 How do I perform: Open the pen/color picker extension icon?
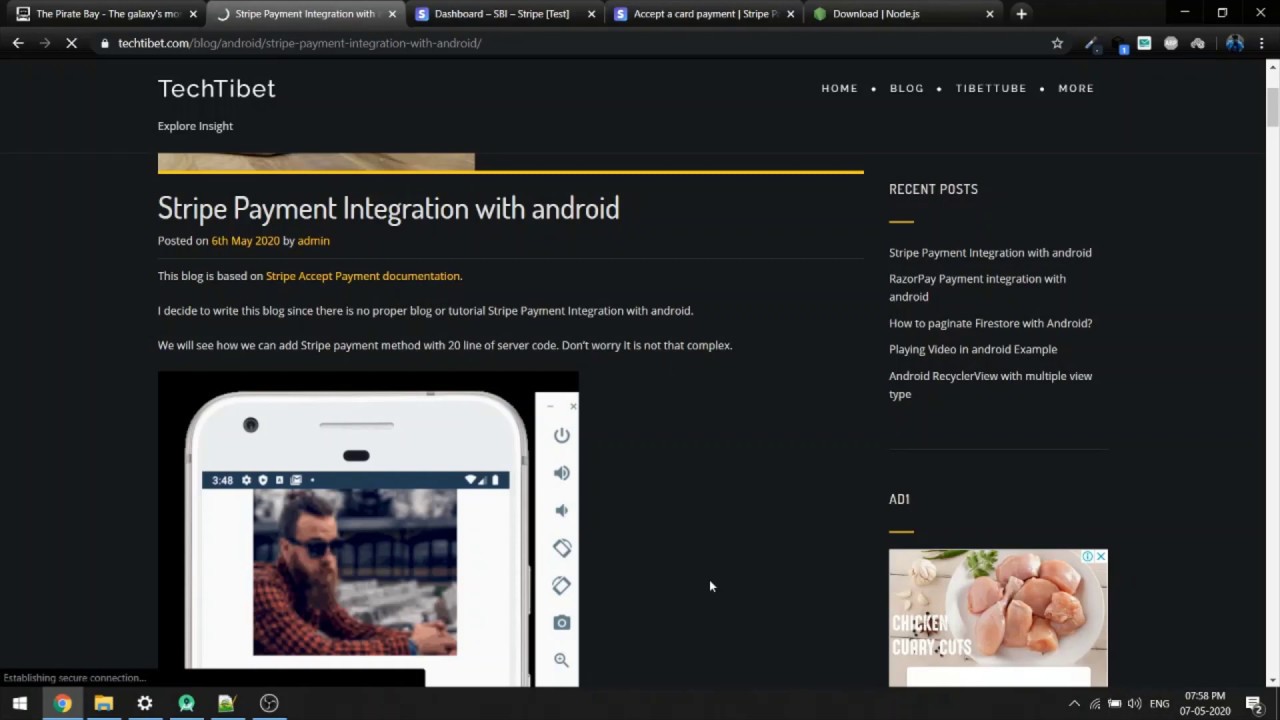click(1091, 43)
